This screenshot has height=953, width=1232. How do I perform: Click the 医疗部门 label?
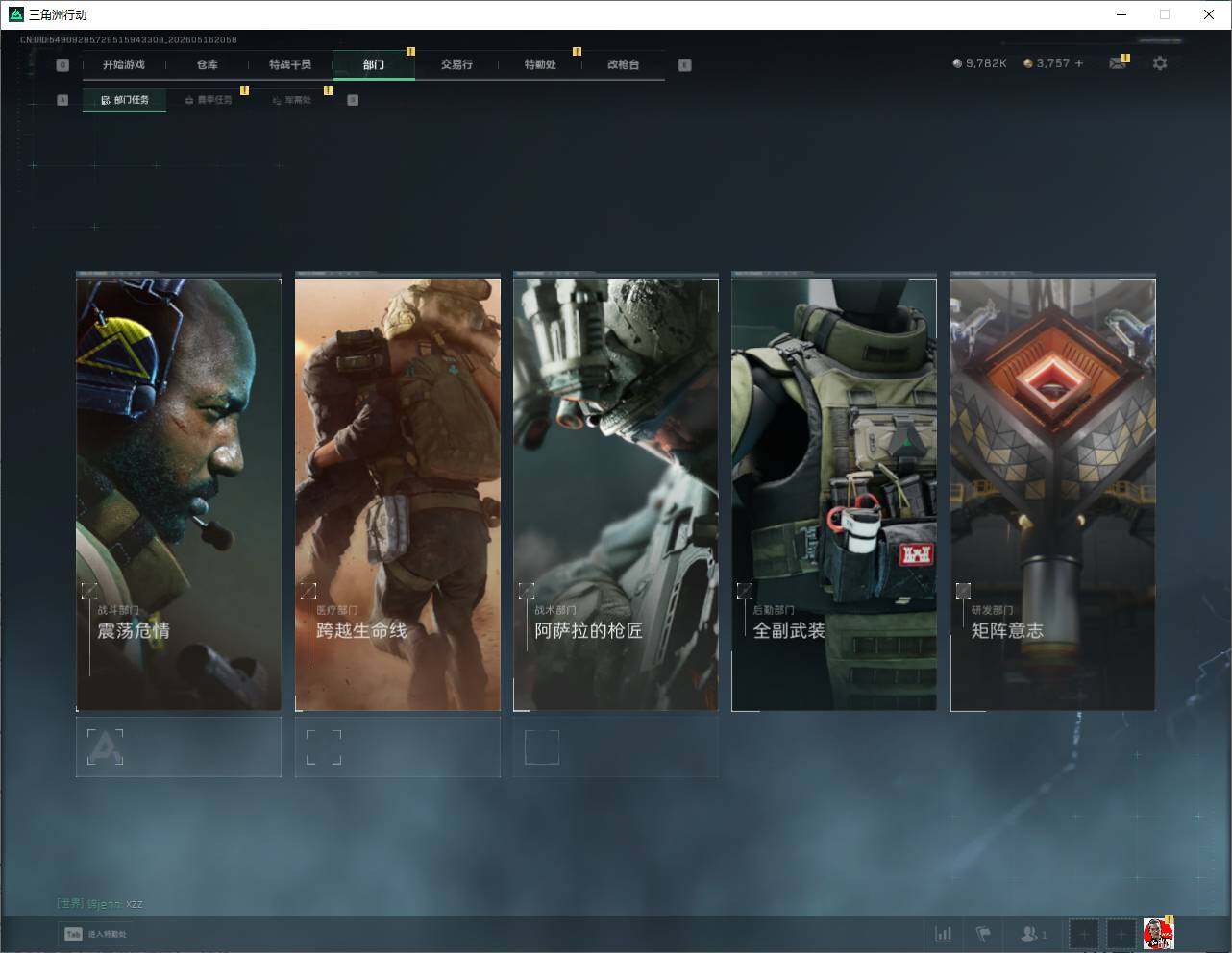point(337,610)
